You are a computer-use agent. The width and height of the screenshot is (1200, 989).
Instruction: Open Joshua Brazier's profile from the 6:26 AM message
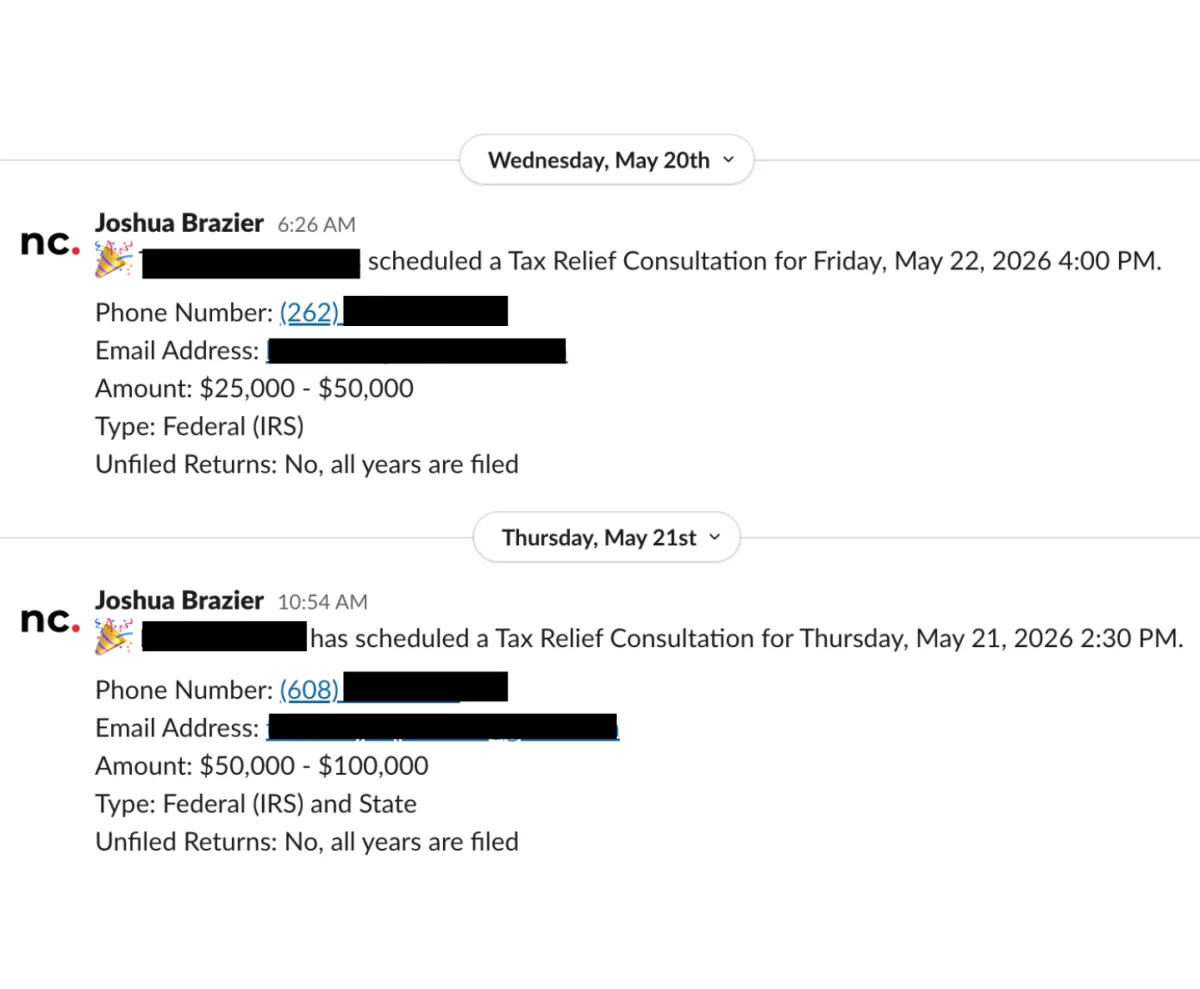(x=179, y=223)
